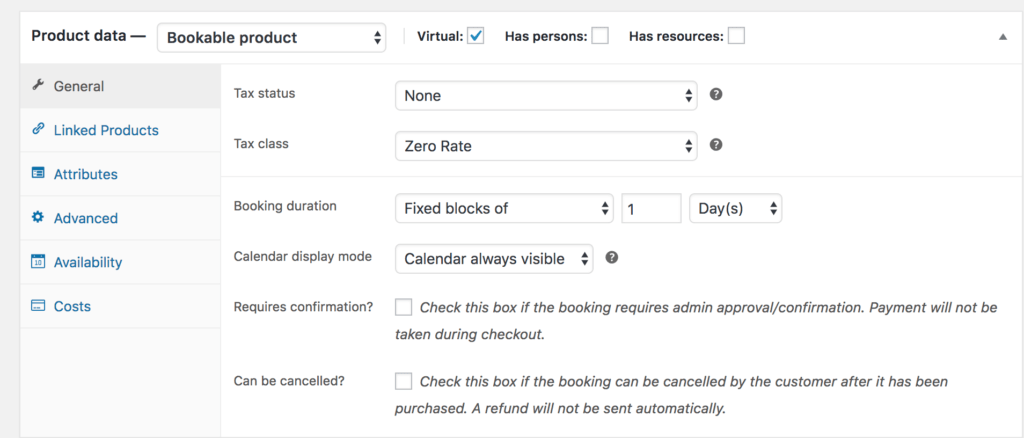The image size is (1024, 438).
Task: Open the Fixed blocks of duration dropdown
Action: pos(504,208)
